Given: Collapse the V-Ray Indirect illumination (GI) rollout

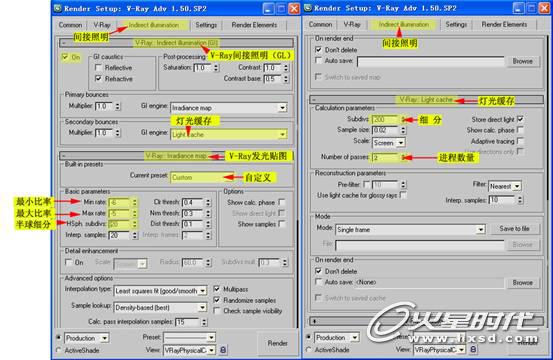Looking at the screenshot, I should point(64,43).
